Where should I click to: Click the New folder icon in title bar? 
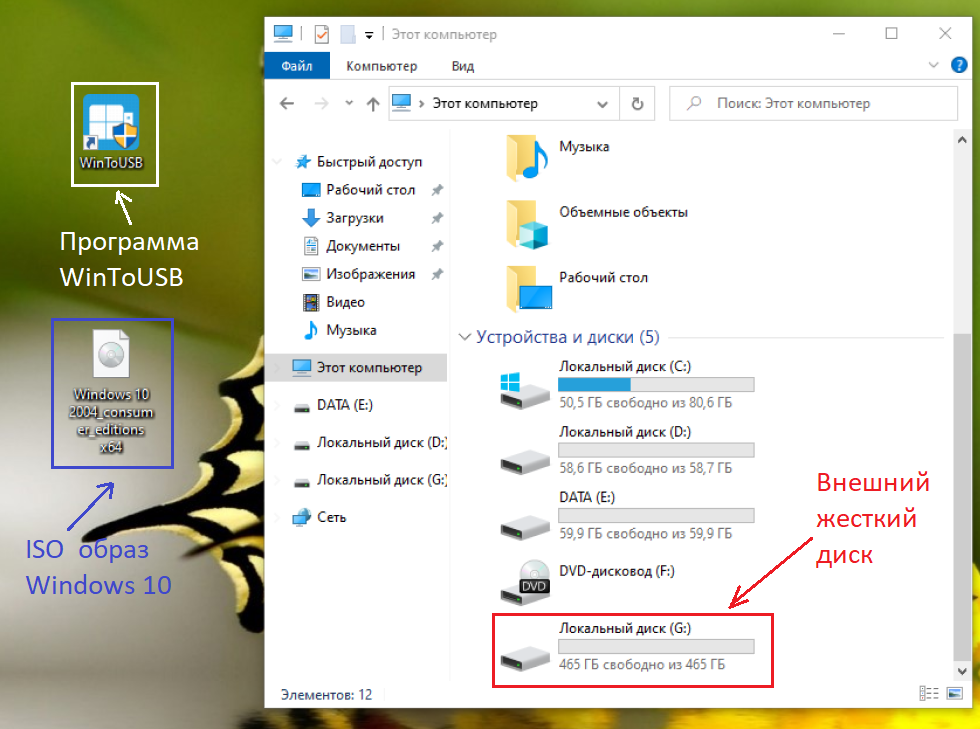point(348,34)
